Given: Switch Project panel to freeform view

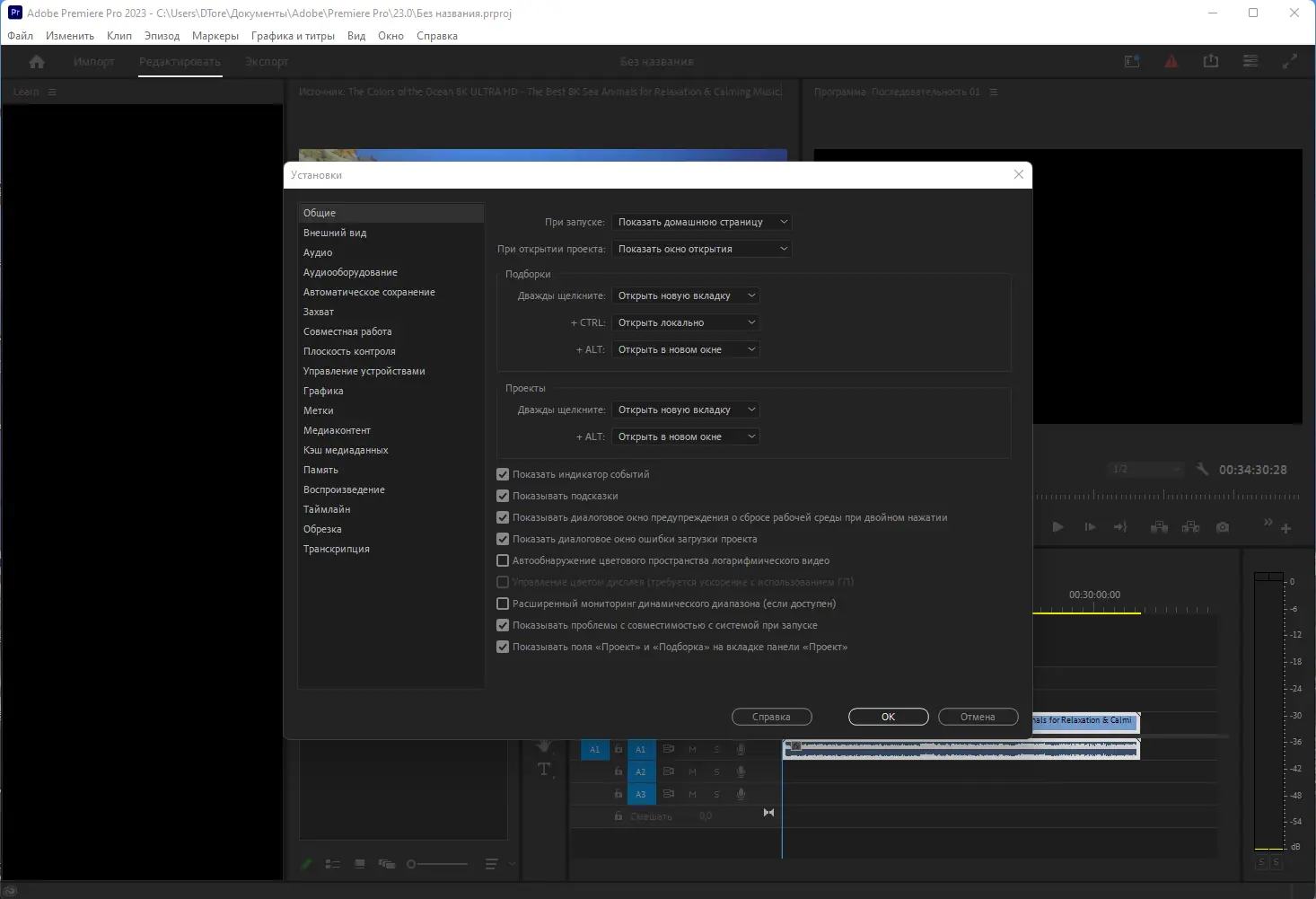Looking at the screenshot, I should pos(387,864).
